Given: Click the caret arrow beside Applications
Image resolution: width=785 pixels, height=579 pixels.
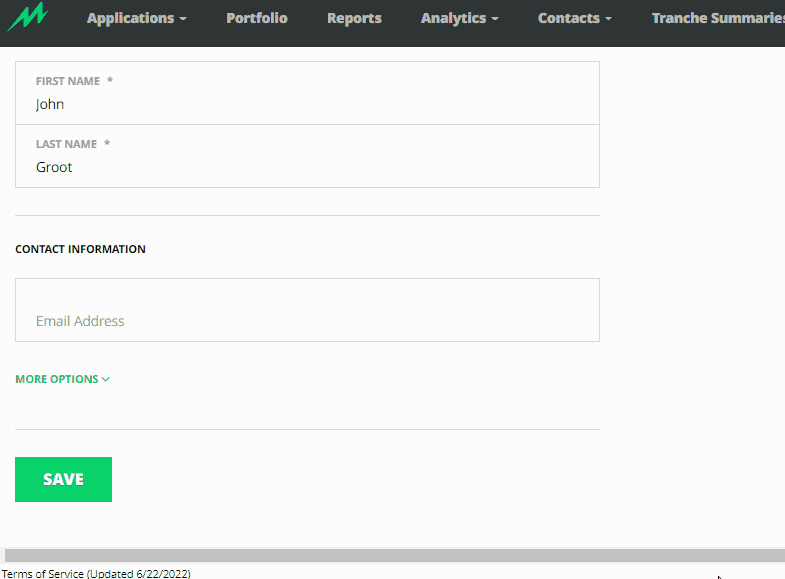Looking at the screenshot, I should (x=183, y=19).
